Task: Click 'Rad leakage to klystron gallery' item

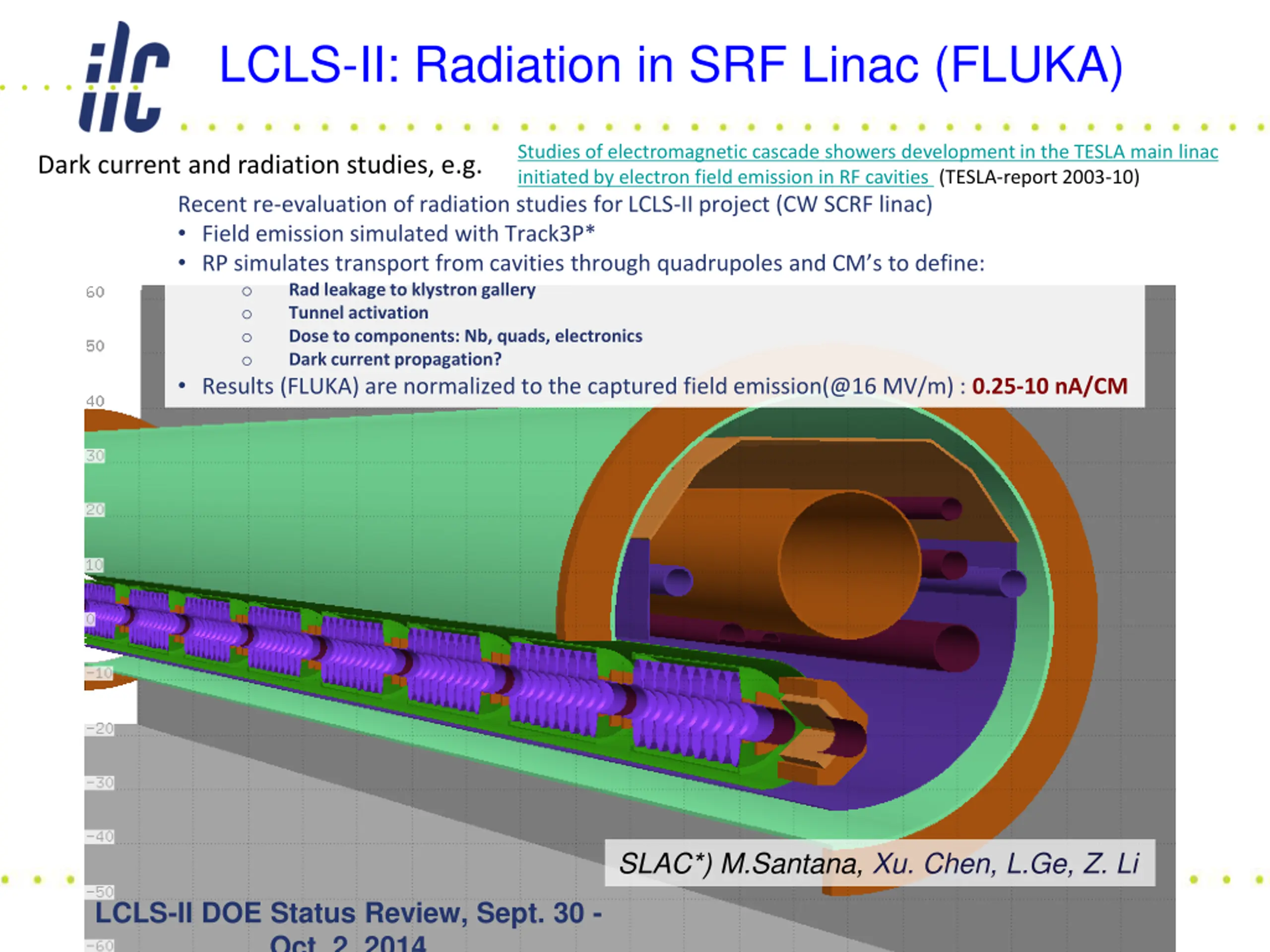Action: click(x=412, y=290)
